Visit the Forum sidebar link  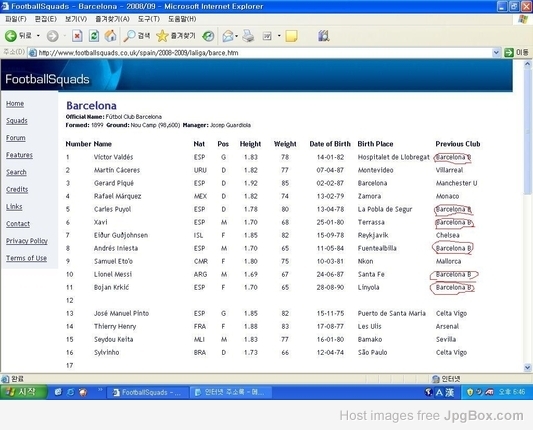[16, 138]
